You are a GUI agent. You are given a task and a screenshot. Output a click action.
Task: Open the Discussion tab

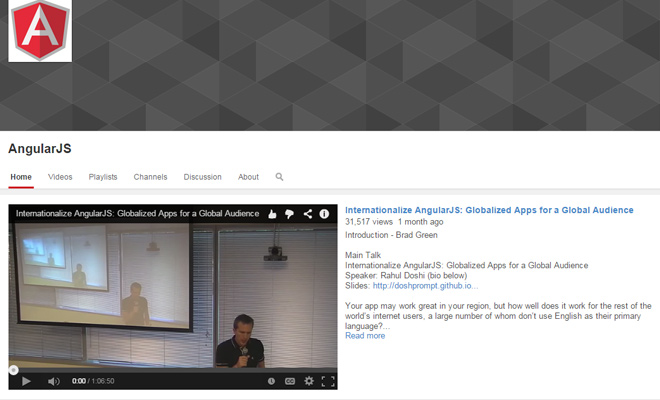[x=202, y=177]
